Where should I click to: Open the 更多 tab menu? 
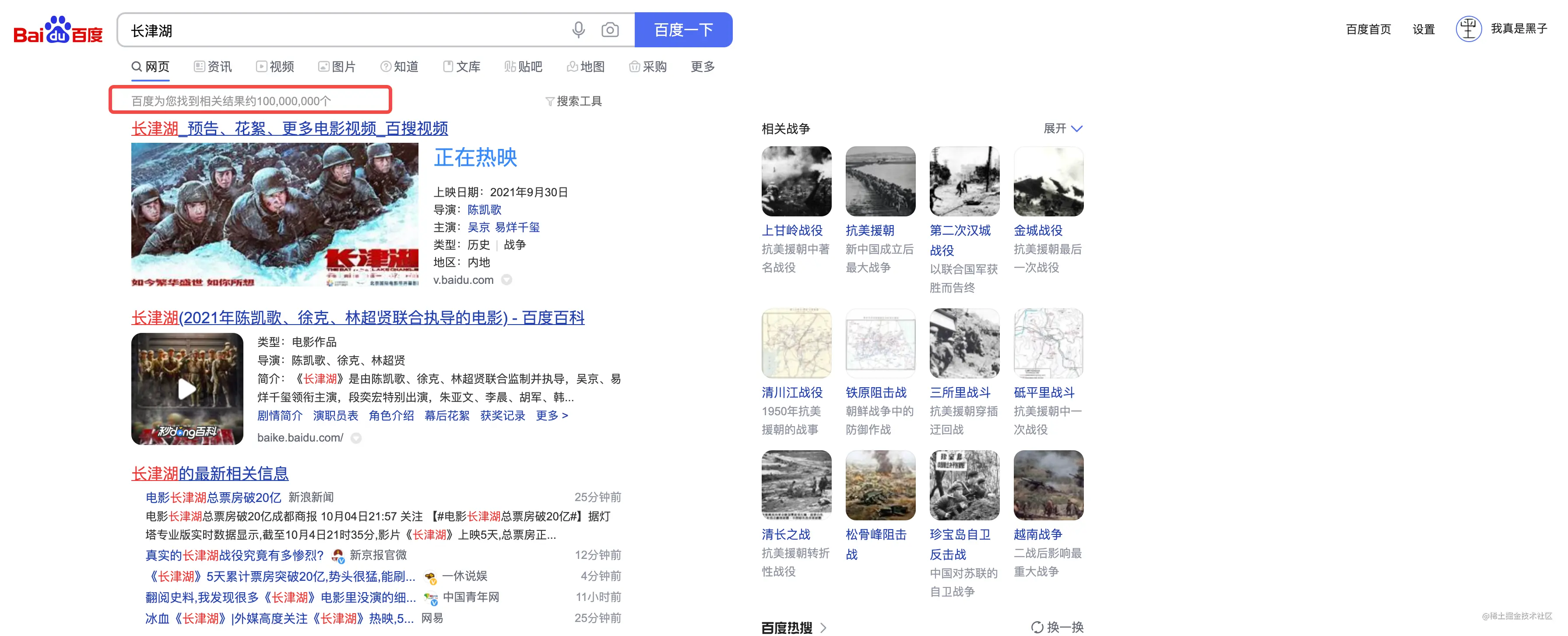click(703, 67)
